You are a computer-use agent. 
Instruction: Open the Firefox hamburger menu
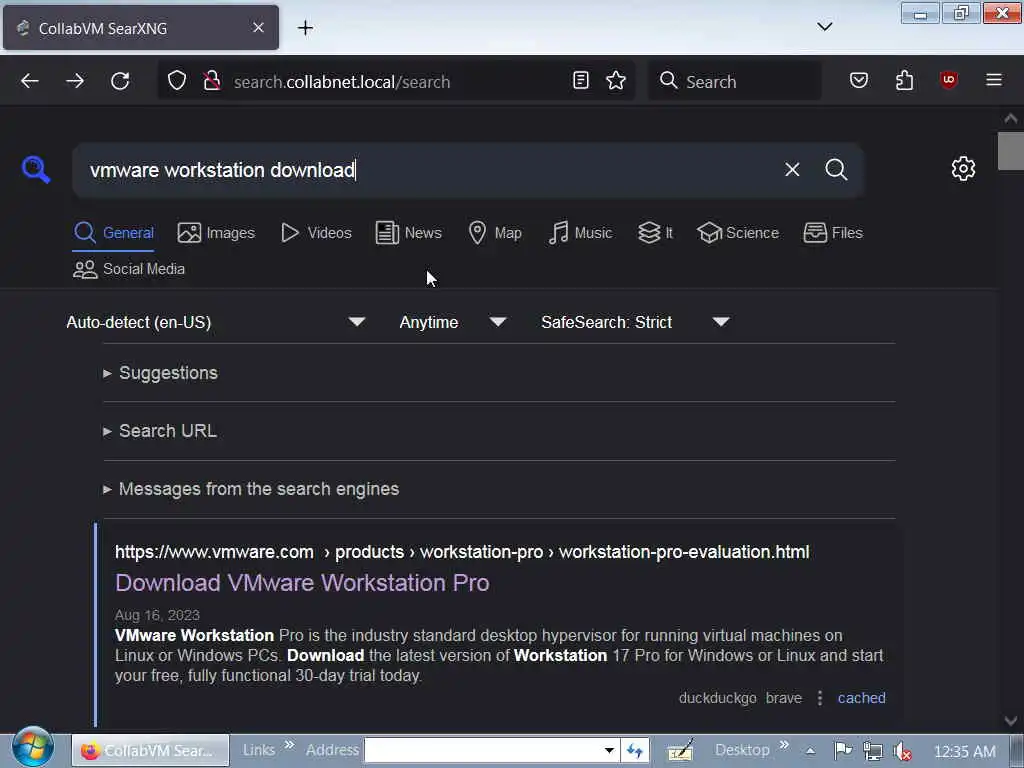click(994, 80)
